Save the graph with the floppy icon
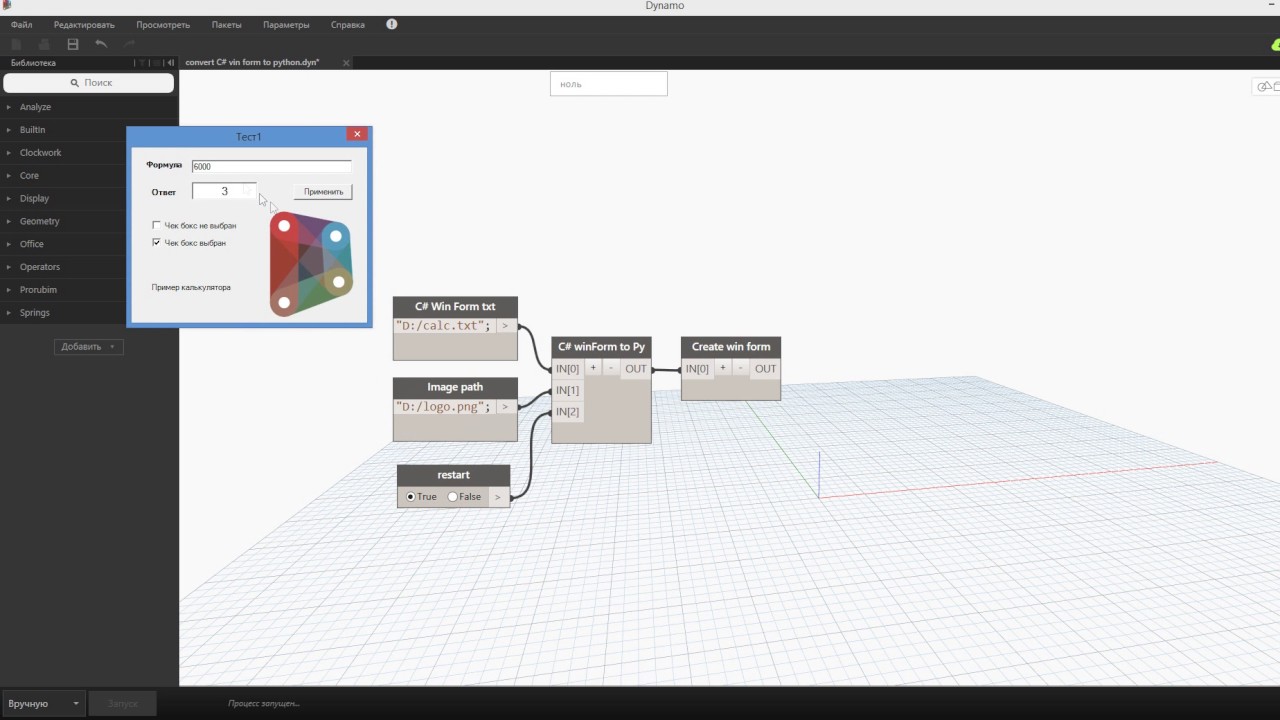The image size is (1280, 720). click(73, 44)
